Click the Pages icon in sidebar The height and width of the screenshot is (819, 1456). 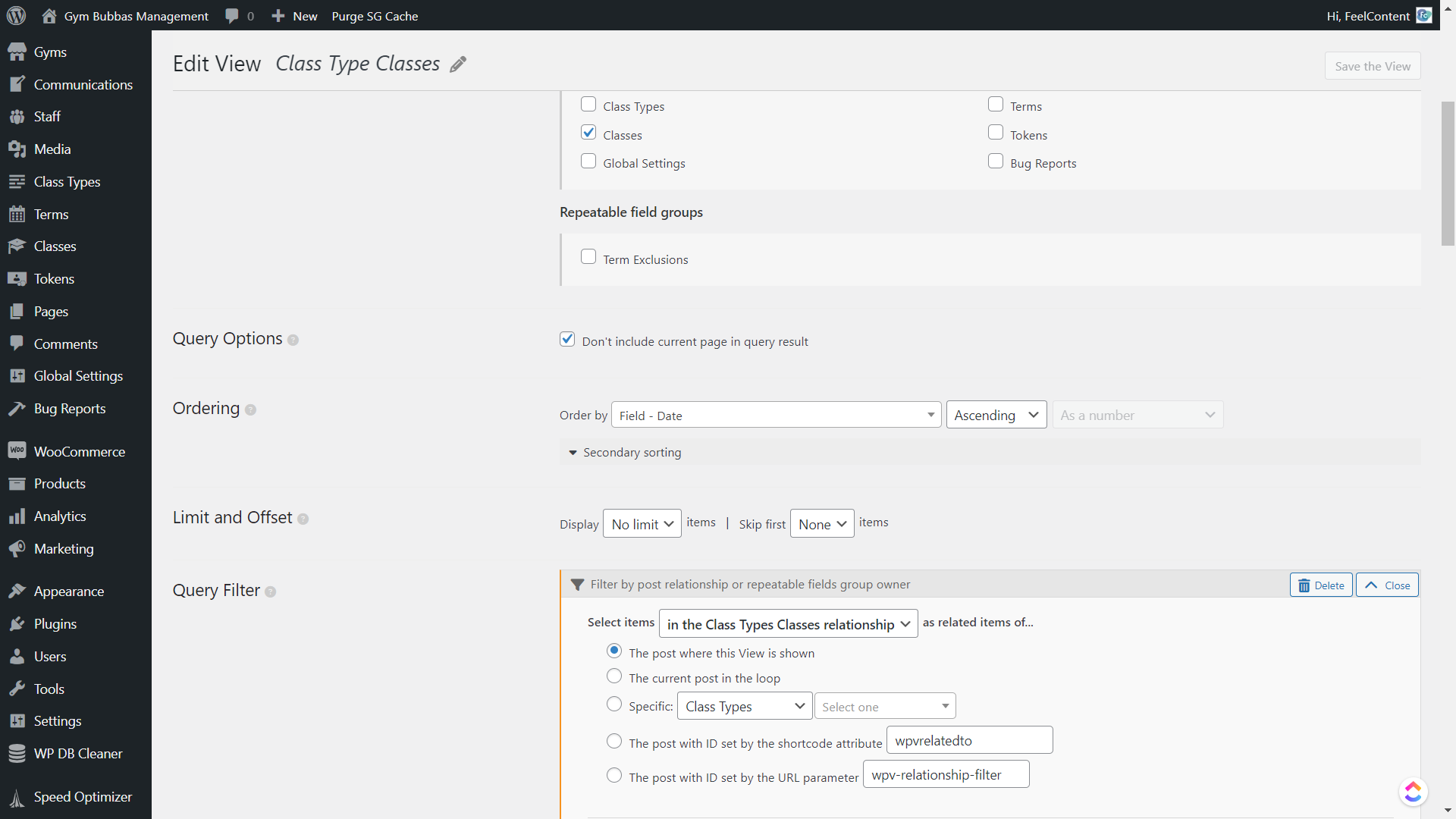click(17, 312)
